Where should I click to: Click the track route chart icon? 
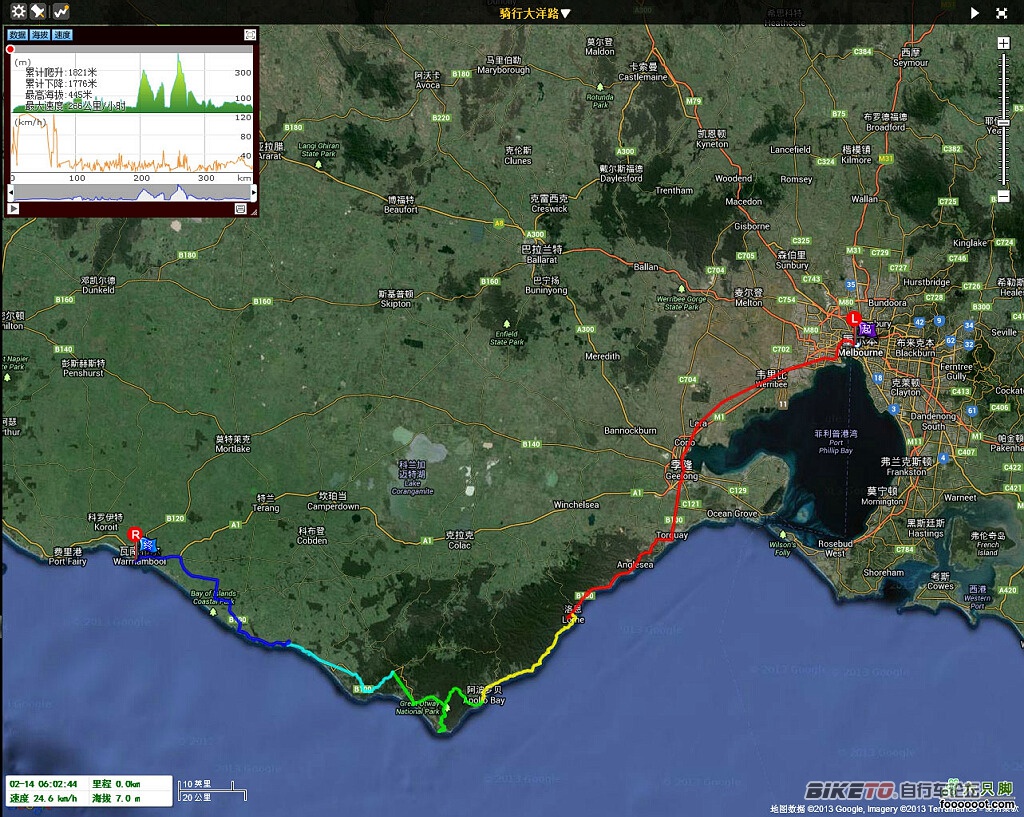[x=61, y=12]
